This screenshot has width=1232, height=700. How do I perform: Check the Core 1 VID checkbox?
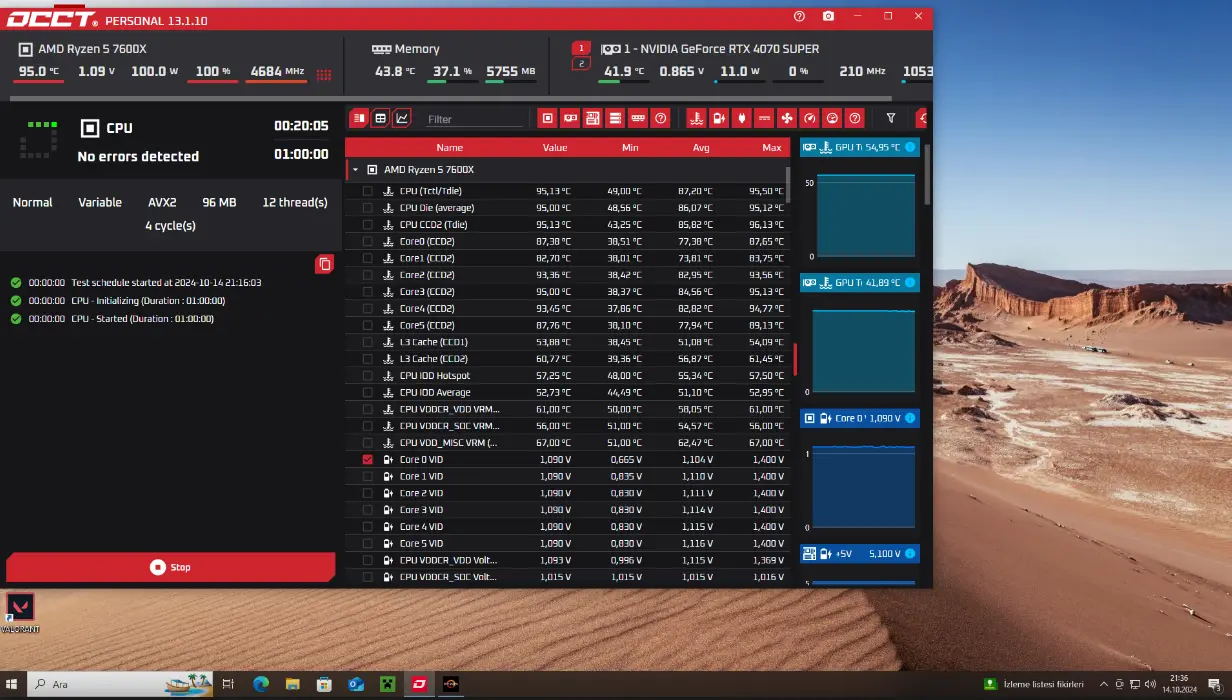pyautogui.click(x=367, y=476)
